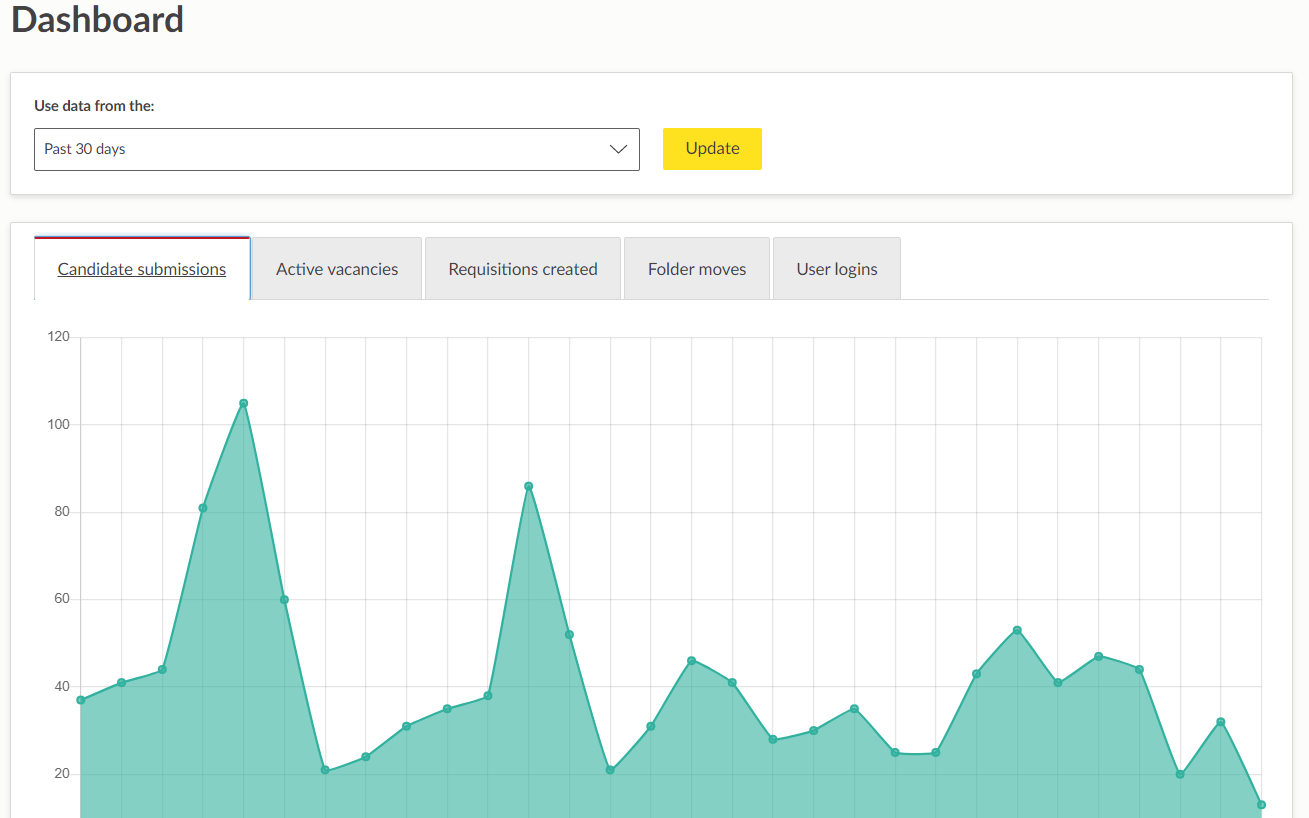Select the second-highest peak data point near 86
Image resolution: width=1309 pixels, height=818 pixels.
529,486
